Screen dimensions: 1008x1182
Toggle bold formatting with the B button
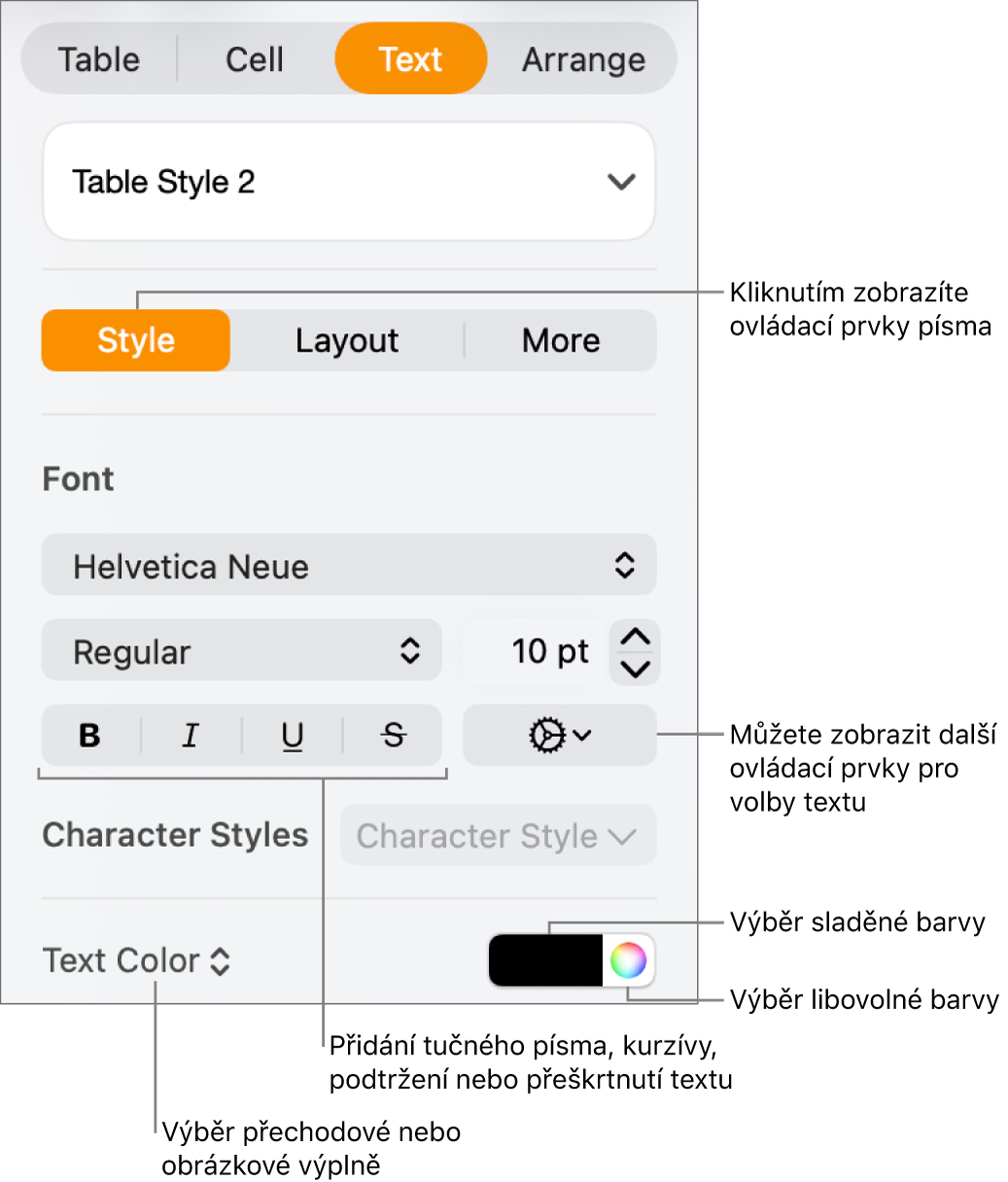click(x=88, y=736)
